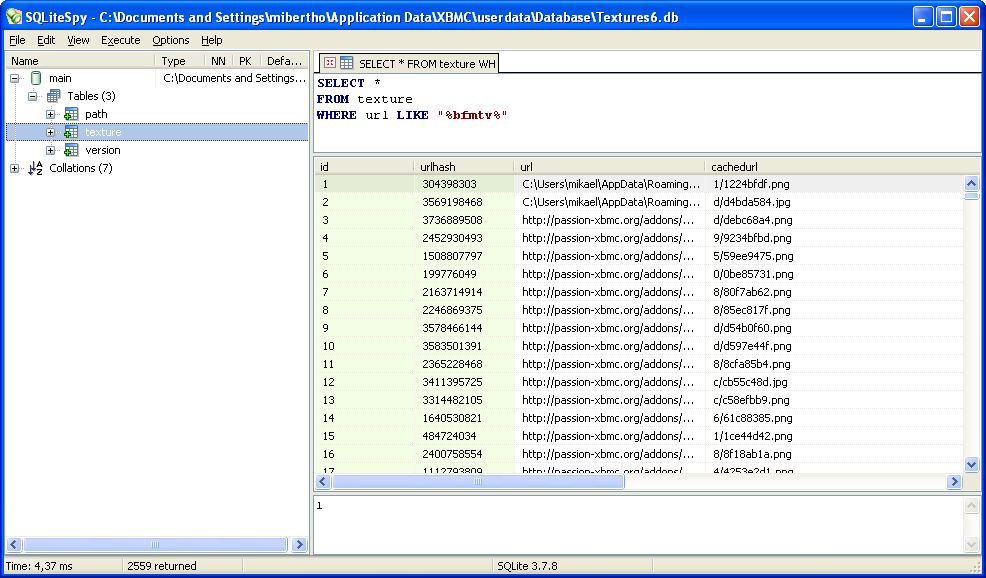Screen dimensions: 986x578
Task: Click the SQLiteSpy title bar icon
Action: click(x=12, y=17)
